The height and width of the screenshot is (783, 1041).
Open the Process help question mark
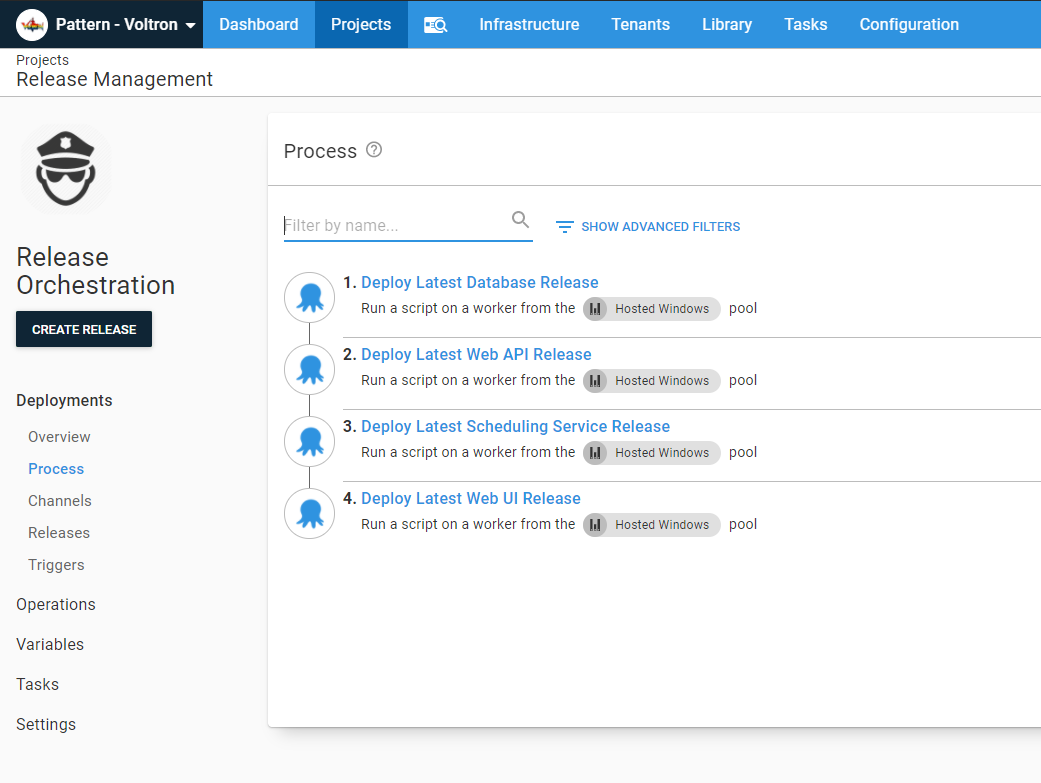(x=373, y=148)
